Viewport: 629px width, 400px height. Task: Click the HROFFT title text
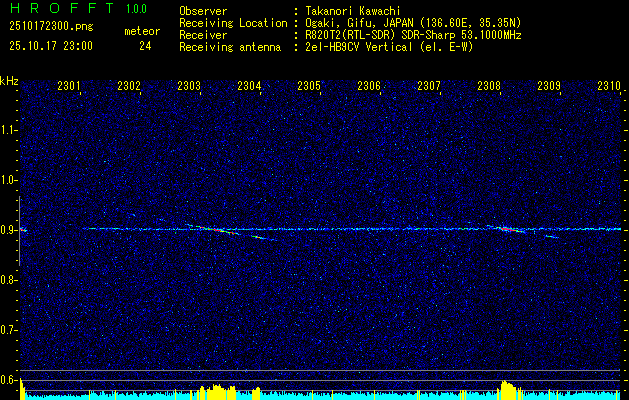point(61,8)
